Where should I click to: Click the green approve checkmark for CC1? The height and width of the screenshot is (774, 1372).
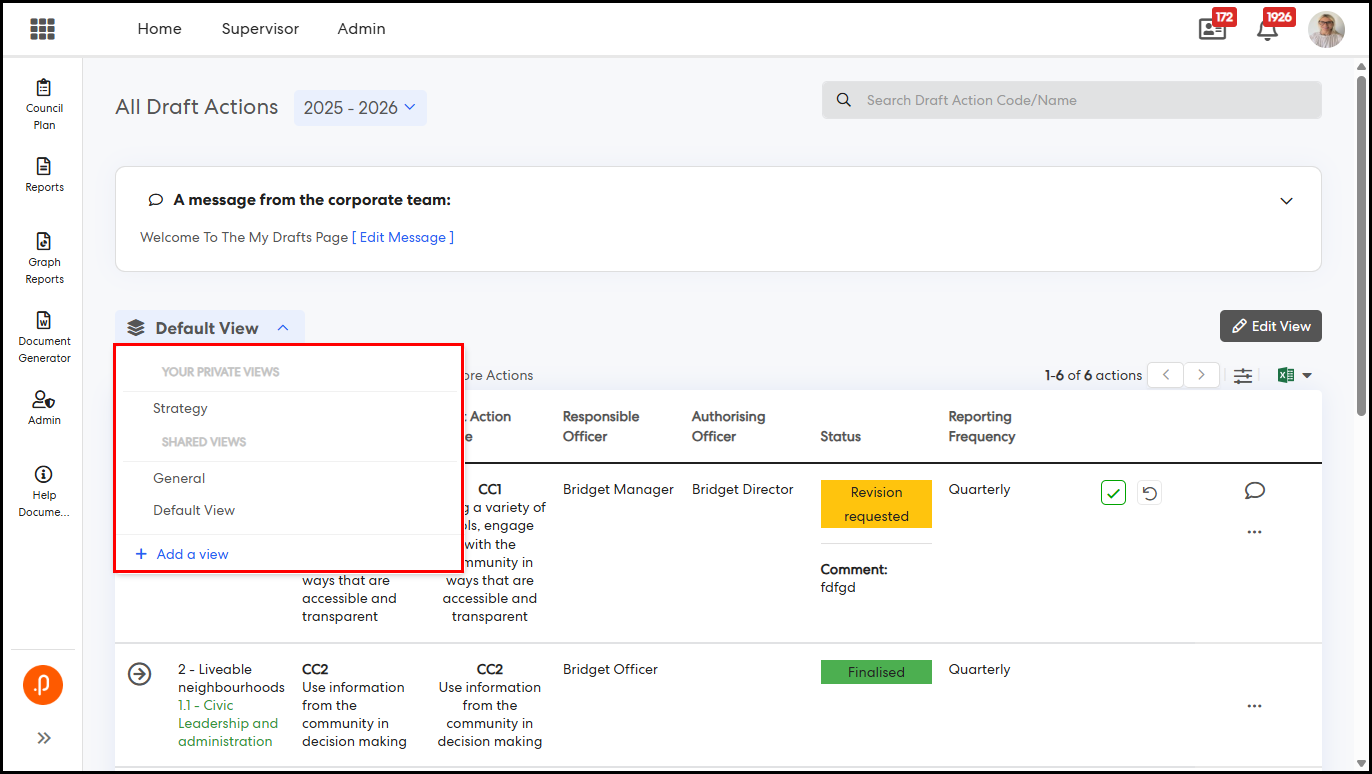tap(1113, 492)
